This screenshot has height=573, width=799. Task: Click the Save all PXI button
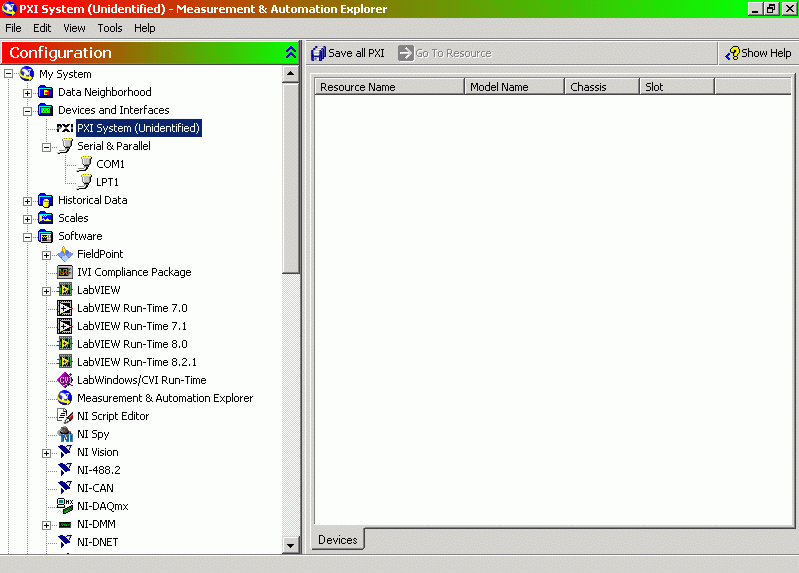348,53
